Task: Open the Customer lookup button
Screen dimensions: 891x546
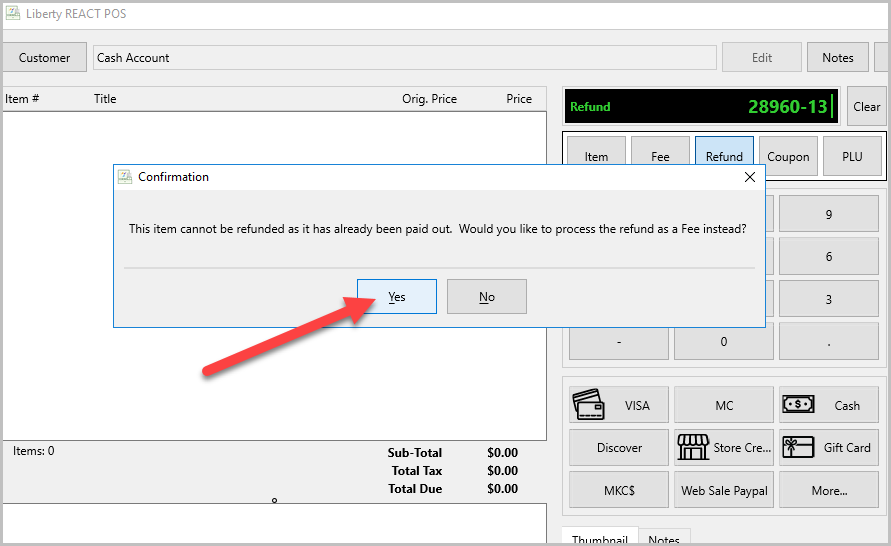Action: pyautogui.click(x=44, y=57)
